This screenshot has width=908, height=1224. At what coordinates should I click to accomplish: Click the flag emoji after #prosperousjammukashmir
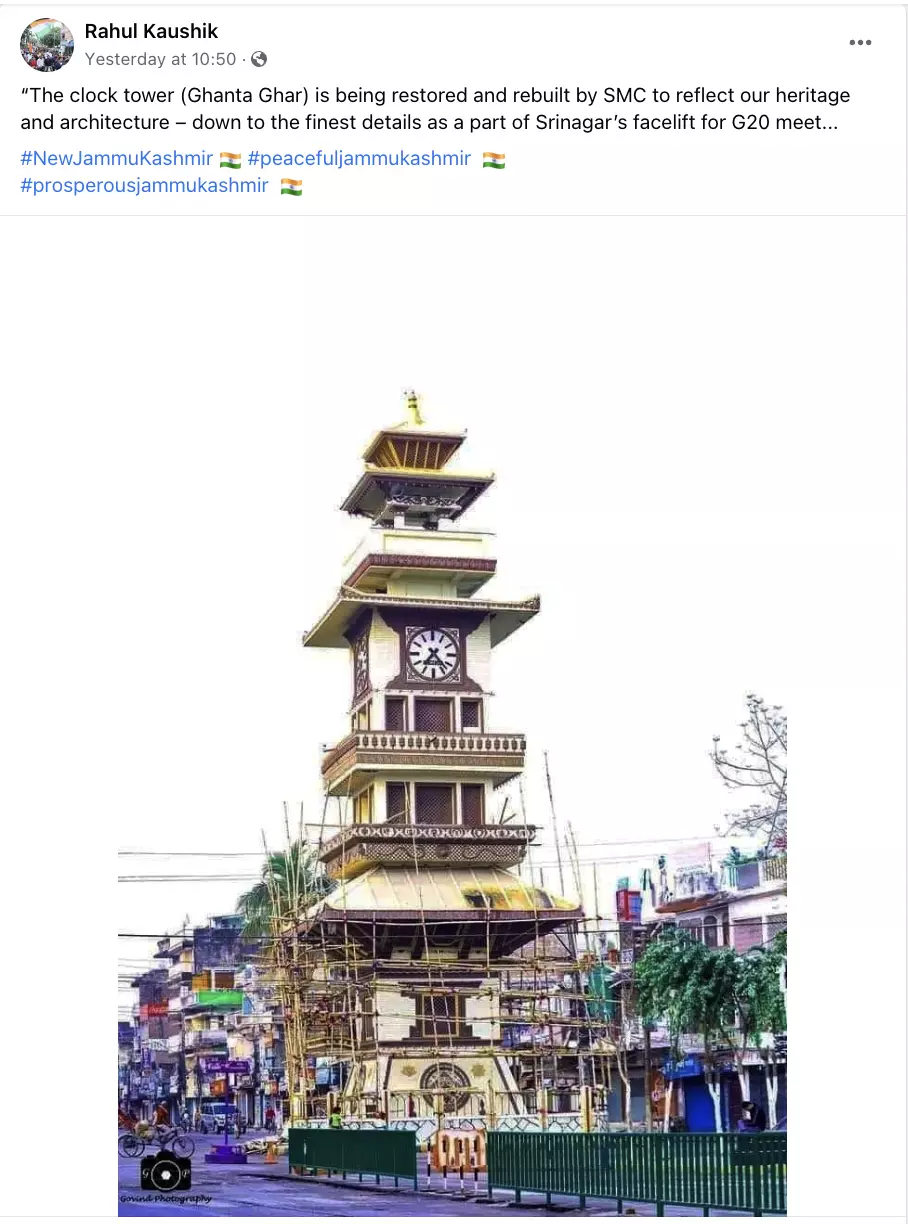point(291,187)
